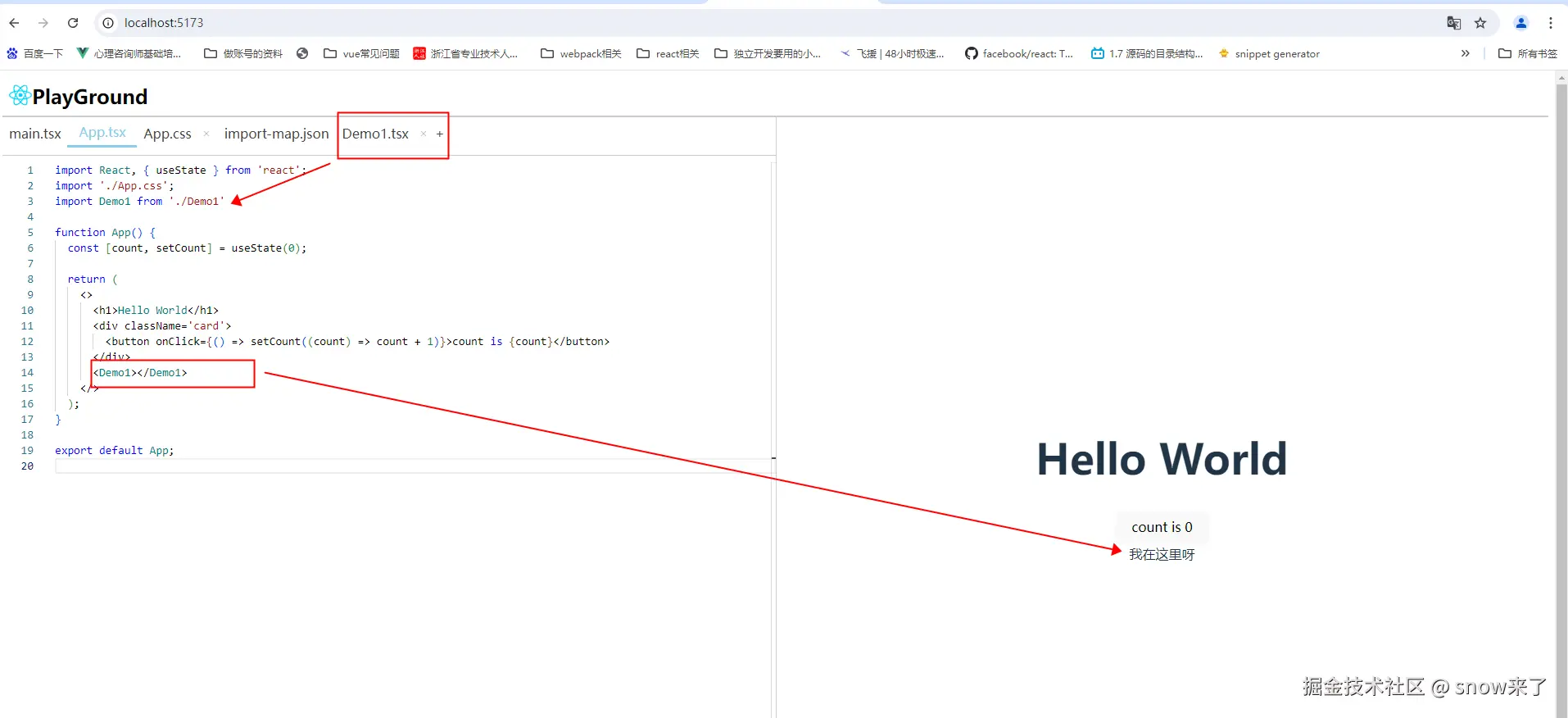Open the facebook/react GitHub bookmark
1568x718 pixels.
[1019, 53]
